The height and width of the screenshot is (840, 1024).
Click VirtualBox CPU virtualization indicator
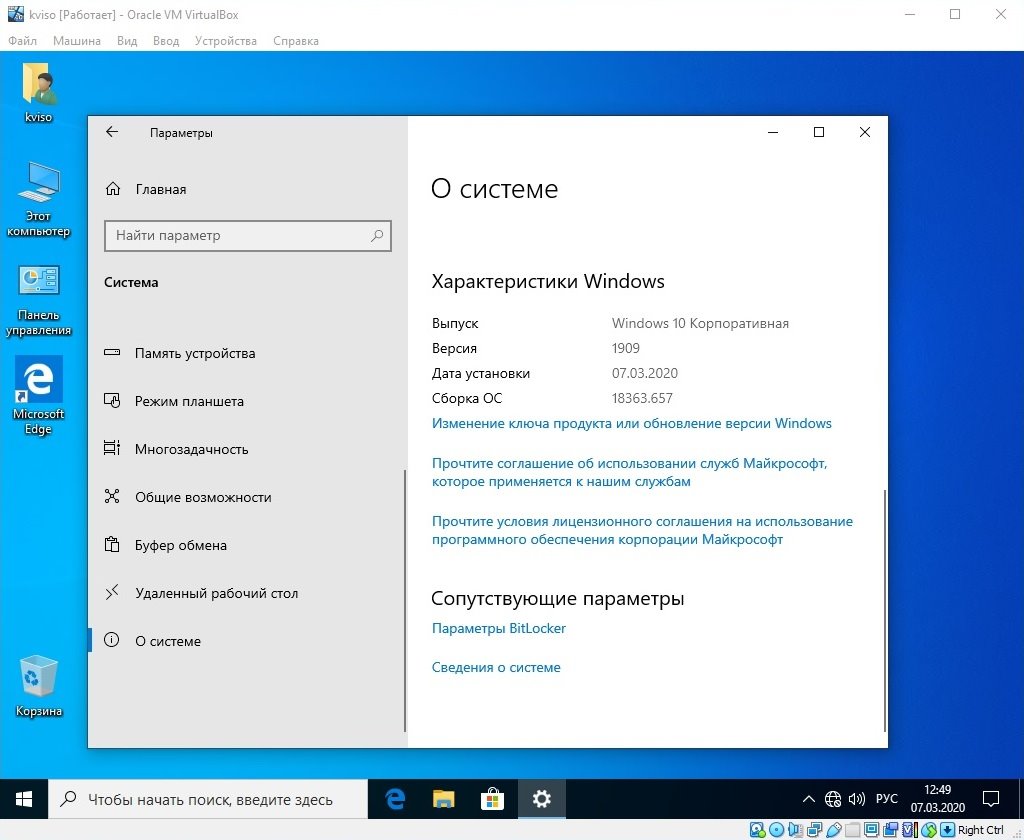point(910,830)
